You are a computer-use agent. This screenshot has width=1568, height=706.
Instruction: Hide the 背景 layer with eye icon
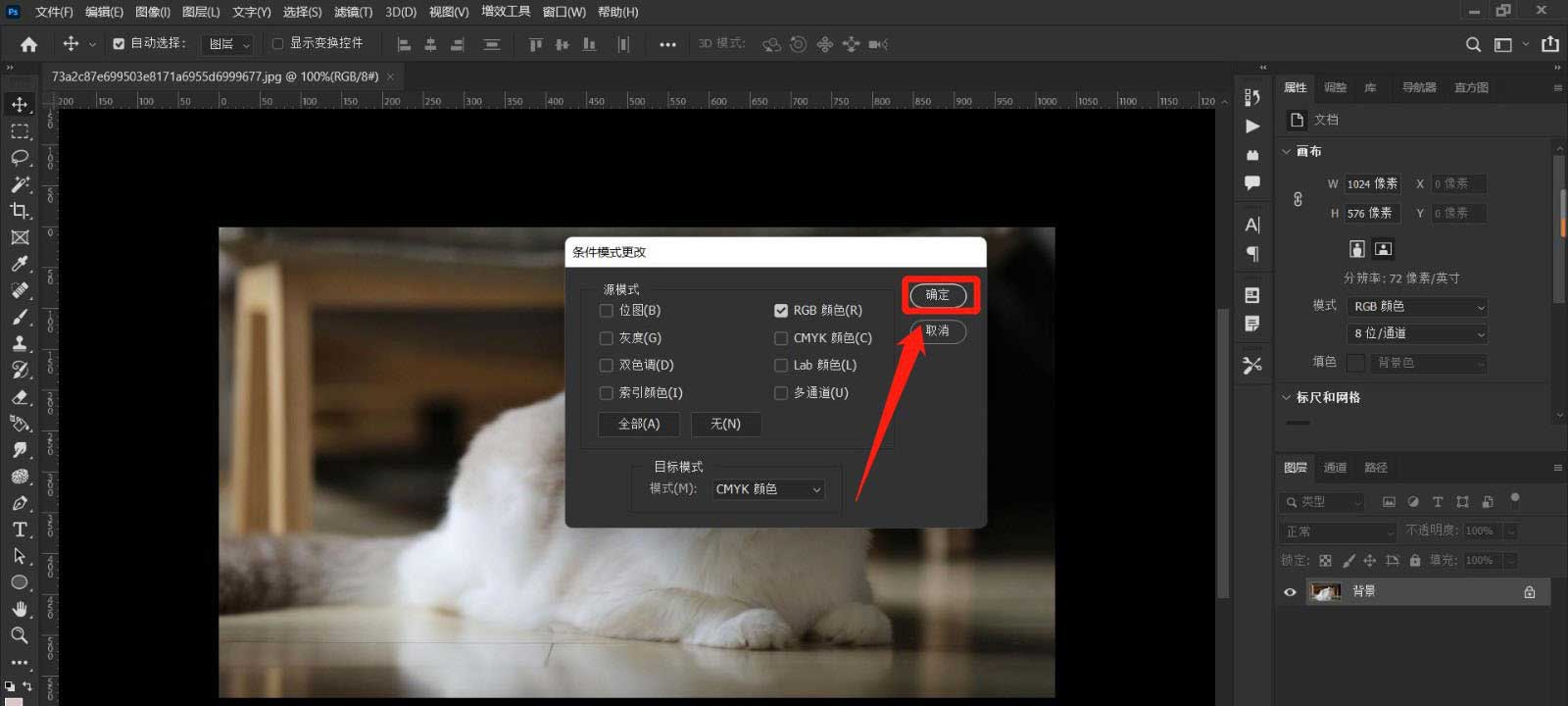tap(1290, 592)
